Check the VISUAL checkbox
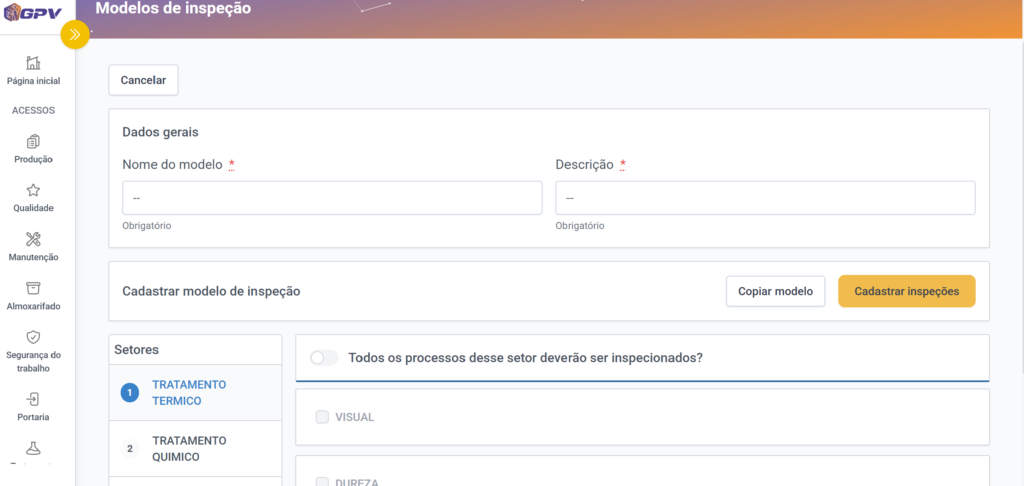The height and width of the screenshot is (486, 1024). tap(322, 417)
